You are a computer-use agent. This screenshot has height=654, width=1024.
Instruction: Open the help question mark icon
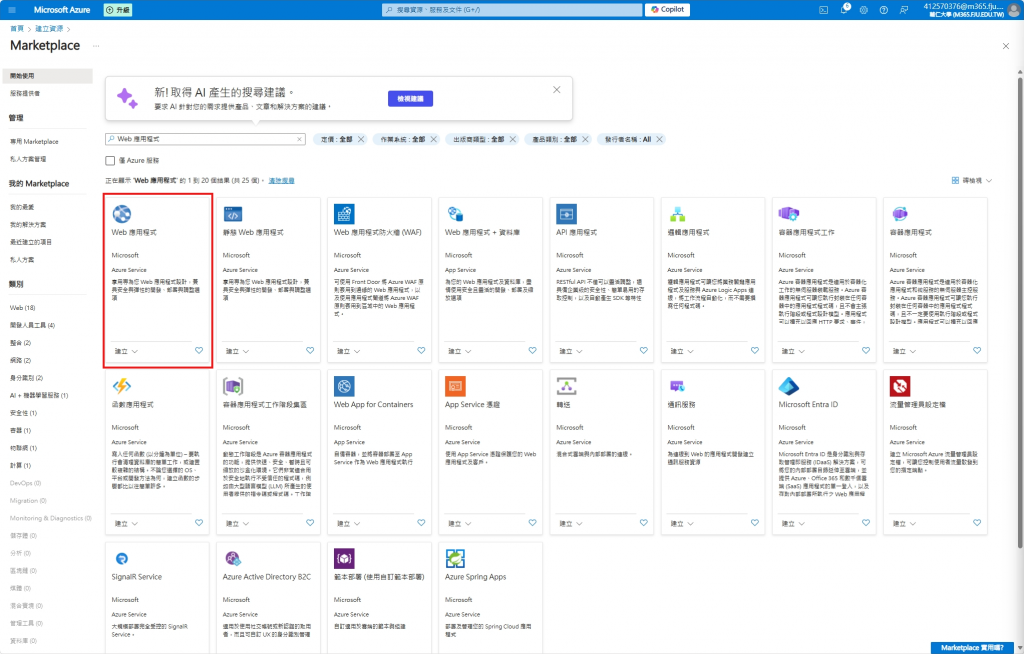(x=884, y=10)
